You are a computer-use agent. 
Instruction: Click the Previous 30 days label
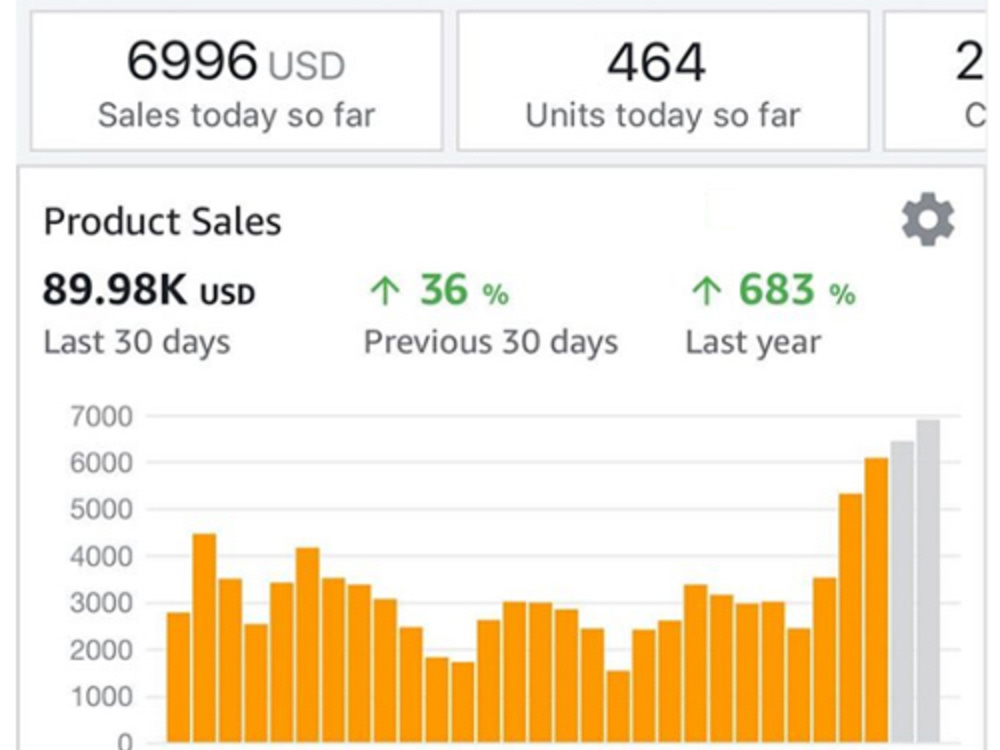coord(491,342)
